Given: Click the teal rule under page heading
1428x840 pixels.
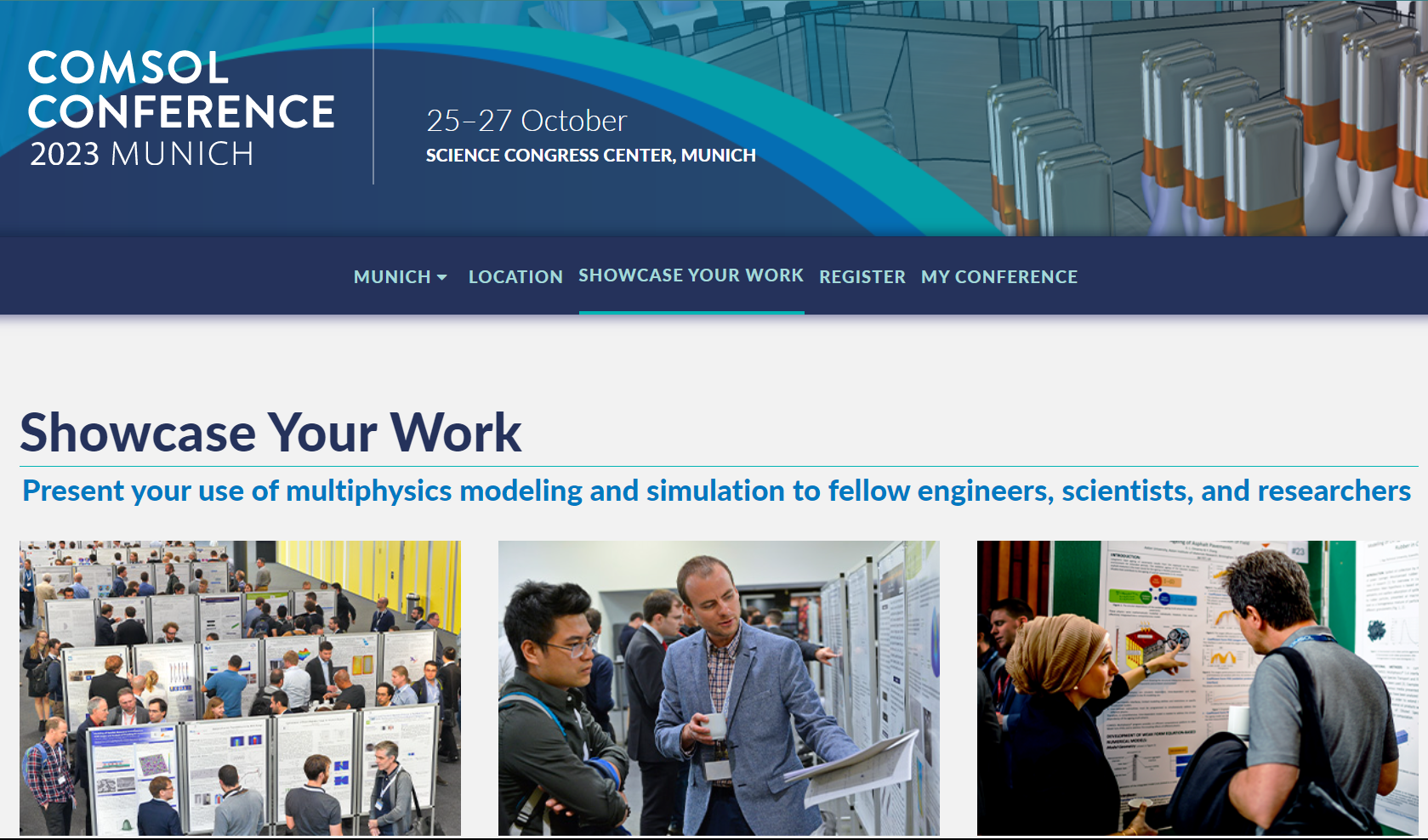Looking at the screenshot, I should [718, 466].
